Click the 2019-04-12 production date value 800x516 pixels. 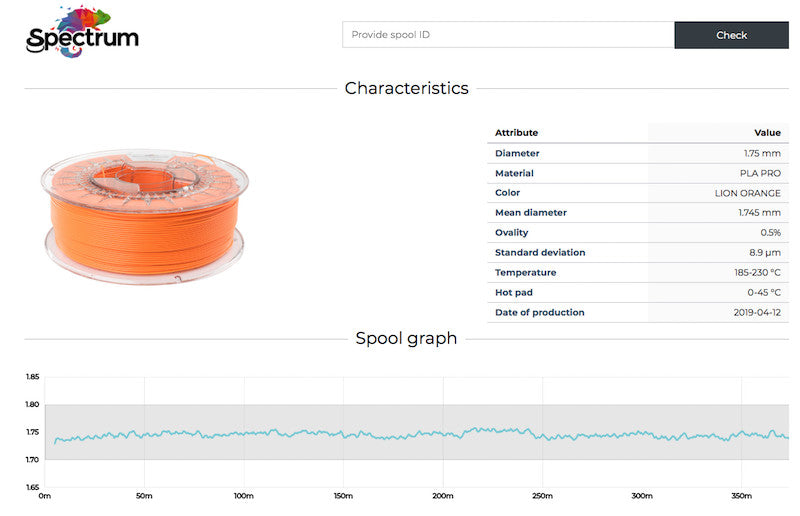757,313
